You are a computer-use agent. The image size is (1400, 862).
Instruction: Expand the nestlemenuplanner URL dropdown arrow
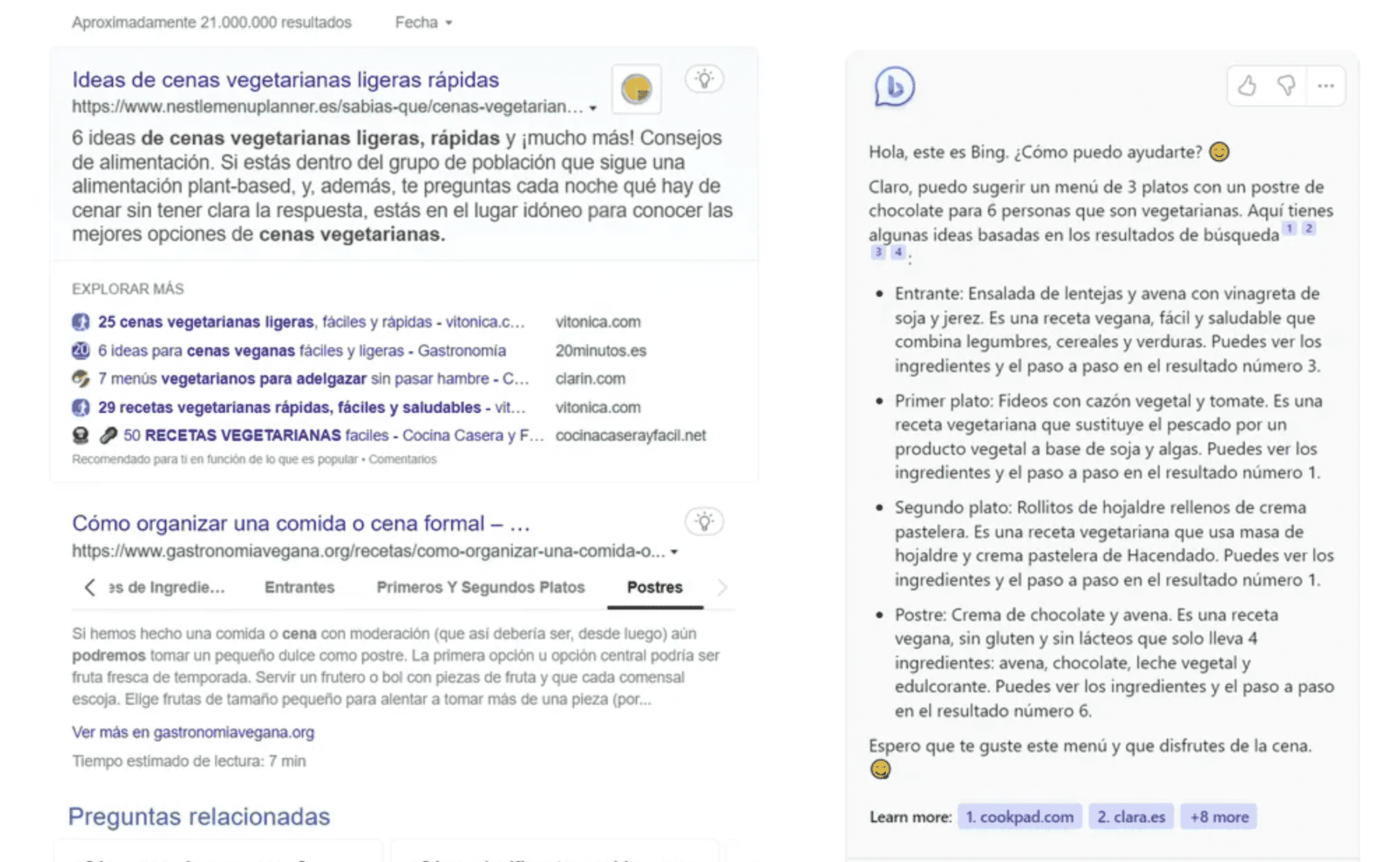[593, 108]
